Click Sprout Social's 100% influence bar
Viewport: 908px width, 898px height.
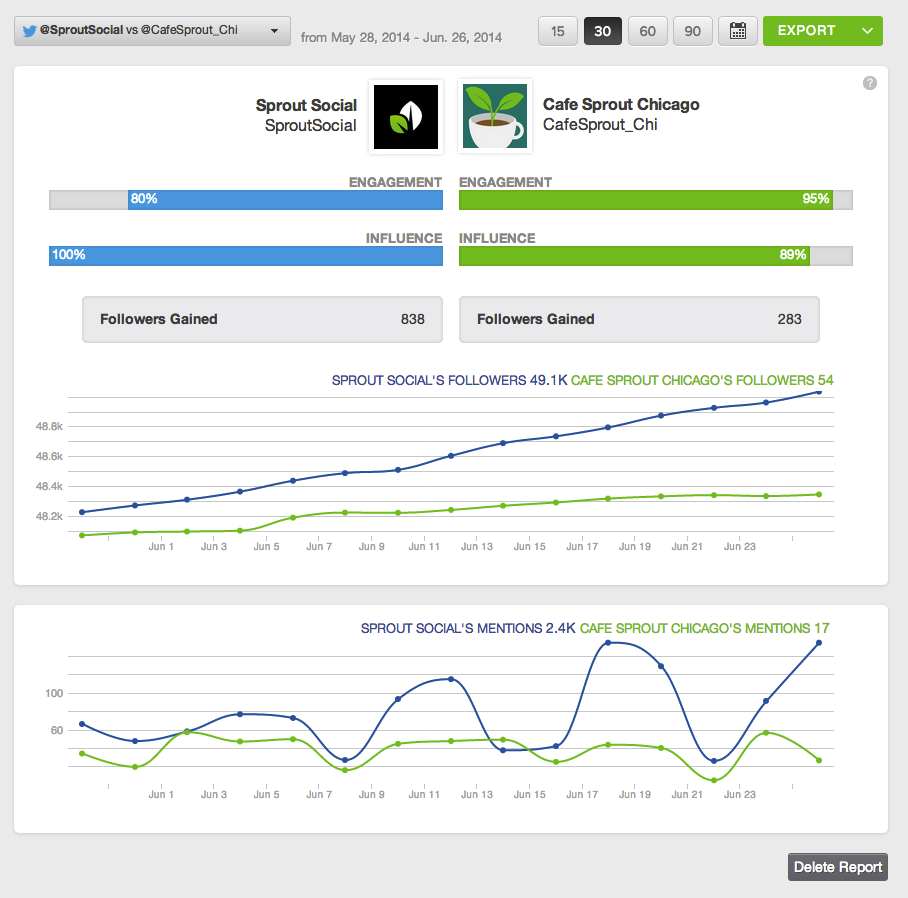[x=246, y=256]
